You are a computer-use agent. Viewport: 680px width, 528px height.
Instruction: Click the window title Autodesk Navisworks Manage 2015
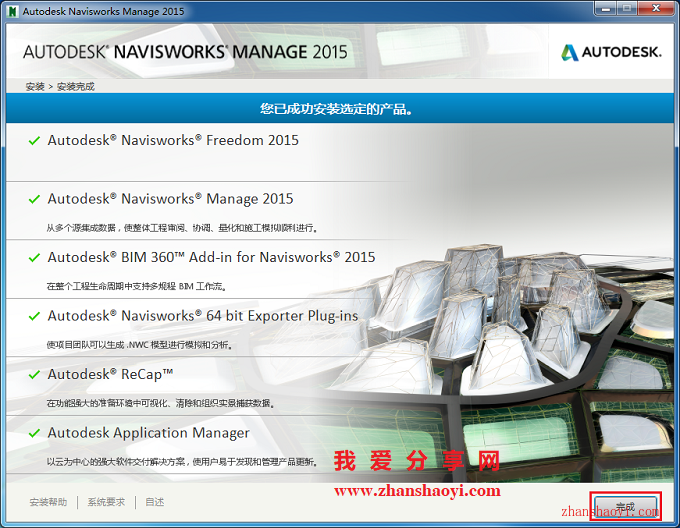pyautogui.click(x=103, y=11)
